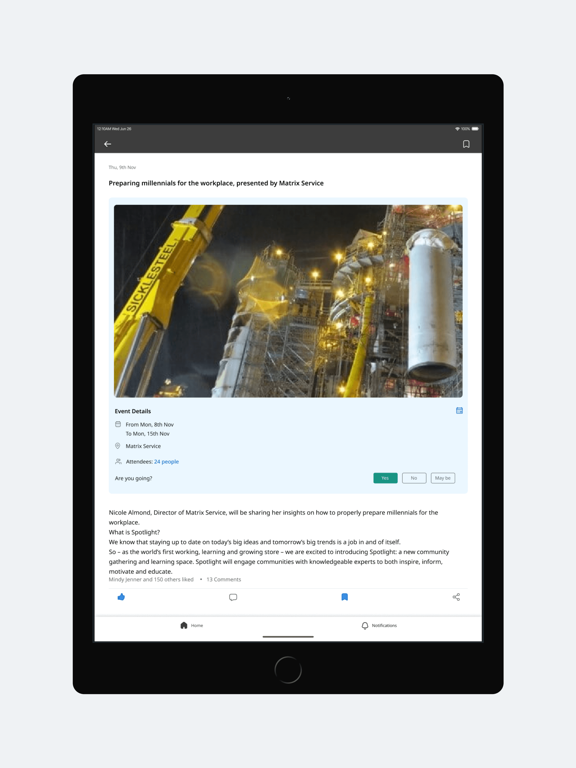576x768 pixels.
Task: Click the 'What is Spotlight?' line
Action: click(134, 532)
